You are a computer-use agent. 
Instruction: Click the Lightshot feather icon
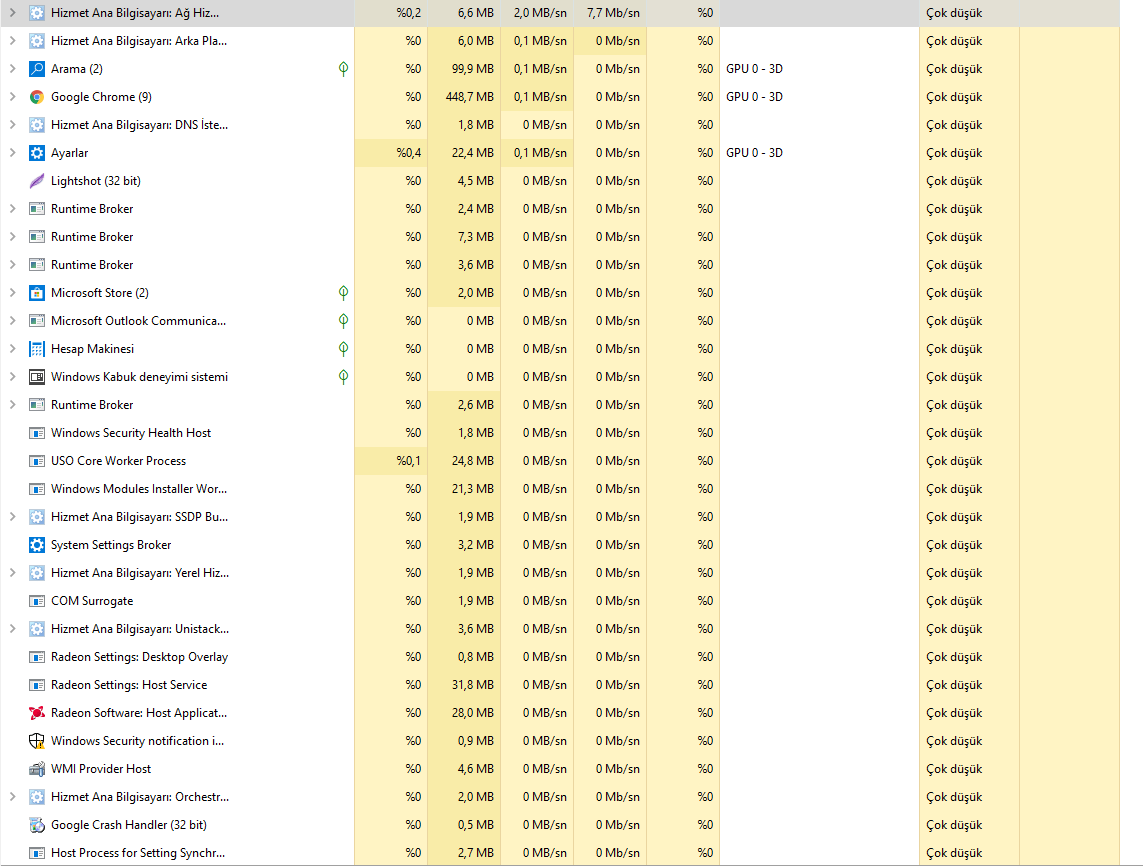pyautogui.click(x=36, y=181)
